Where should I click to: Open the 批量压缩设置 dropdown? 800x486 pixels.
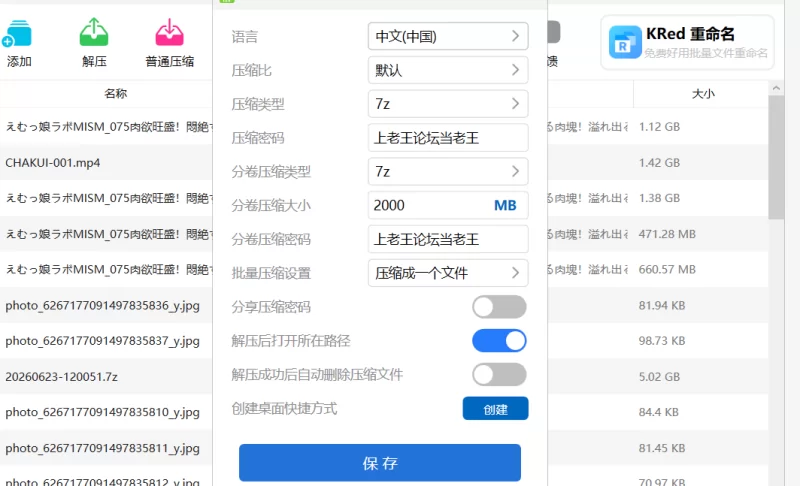coord(448,273)
